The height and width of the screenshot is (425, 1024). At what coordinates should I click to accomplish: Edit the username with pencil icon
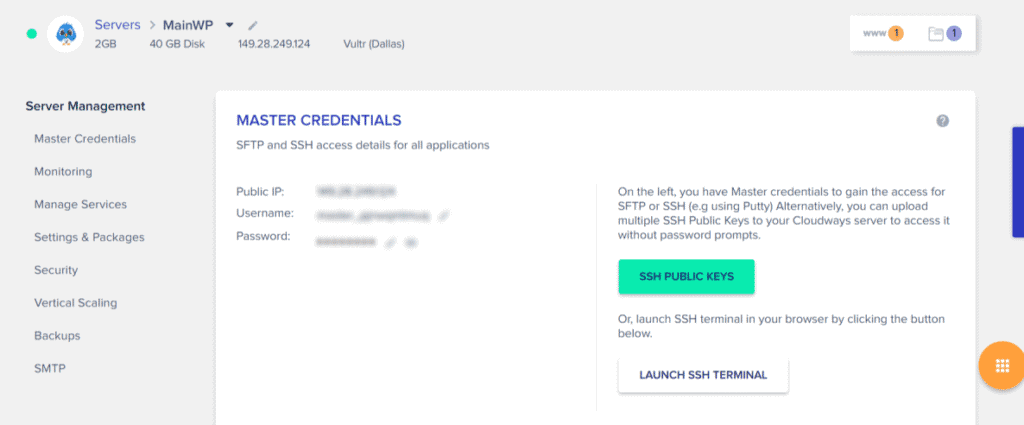point(443,214)
